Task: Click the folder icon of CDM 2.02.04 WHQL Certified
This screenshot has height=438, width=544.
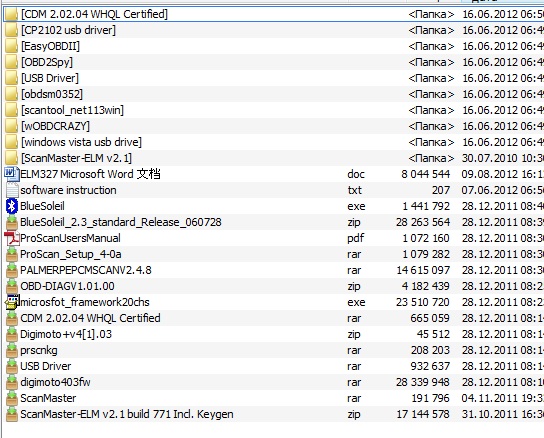Action: point(11,14)
